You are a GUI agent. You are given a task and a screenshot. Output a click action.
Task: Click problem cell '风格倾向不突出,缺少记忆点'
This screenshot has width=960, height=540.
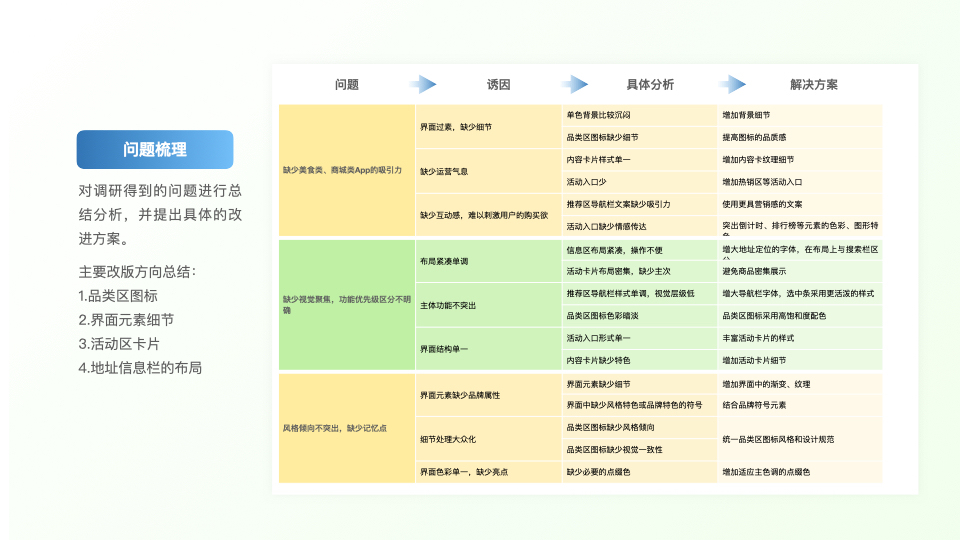pyautogui.click(x=347, y=429)
